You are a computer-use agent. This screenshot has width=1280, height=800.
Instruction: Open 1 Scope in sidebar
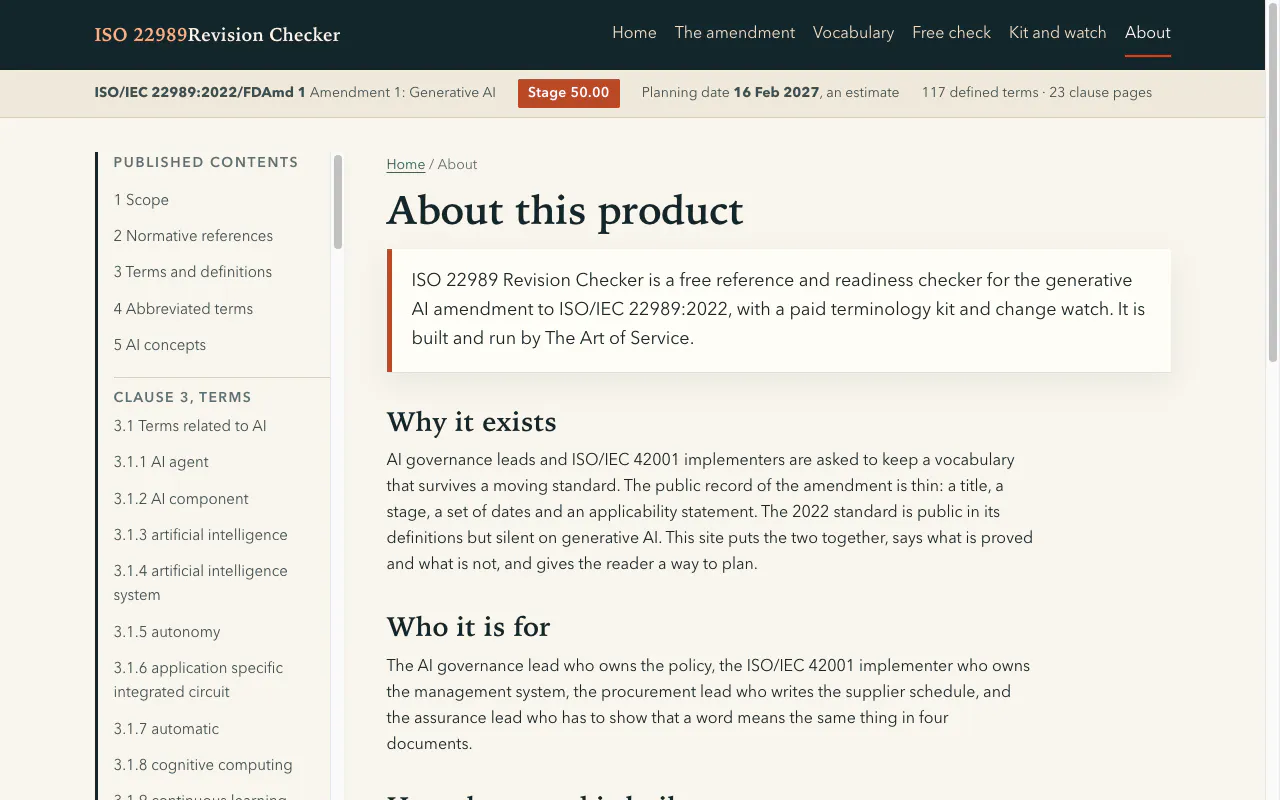[141, 200]
